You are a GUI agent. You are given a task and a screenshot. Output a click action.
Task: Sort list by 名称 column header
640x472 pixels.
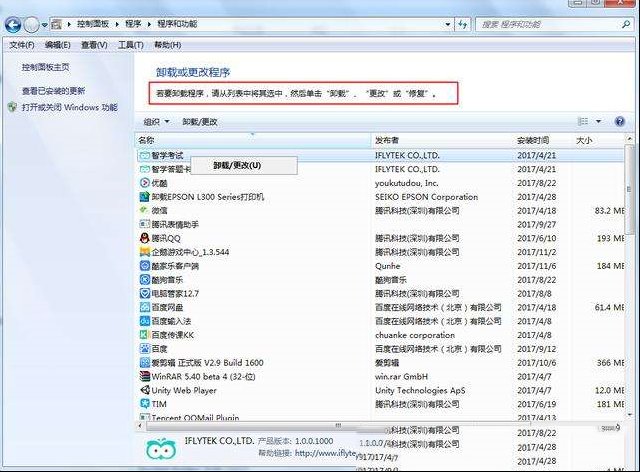253,140
